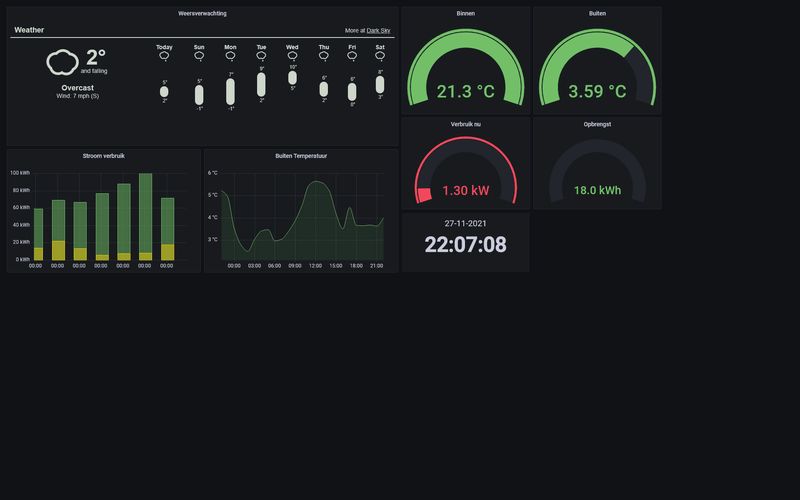Click the 80 kWh axis label
This screenshot has height=500, width=800.
(x=21, y=190)
